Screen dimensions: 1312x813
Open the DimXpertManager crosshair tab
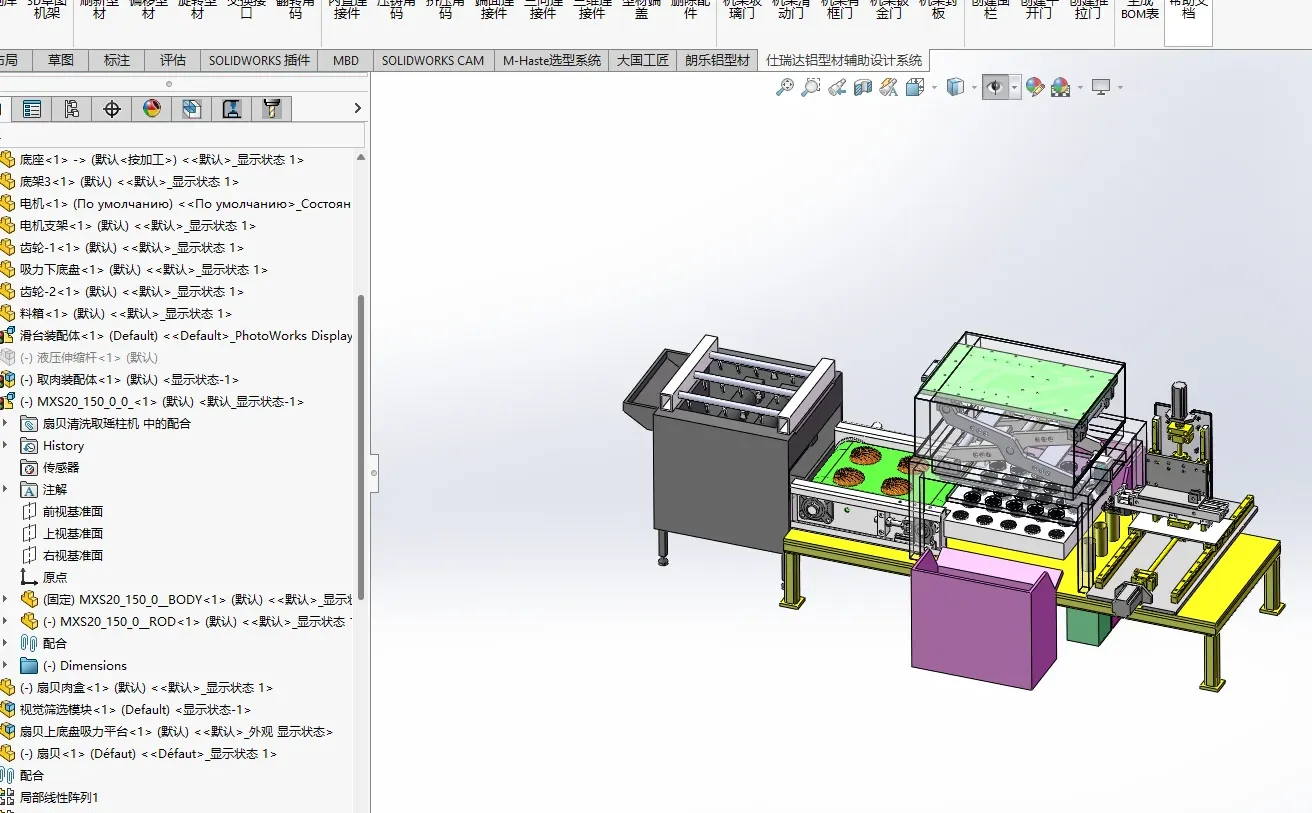111,109
